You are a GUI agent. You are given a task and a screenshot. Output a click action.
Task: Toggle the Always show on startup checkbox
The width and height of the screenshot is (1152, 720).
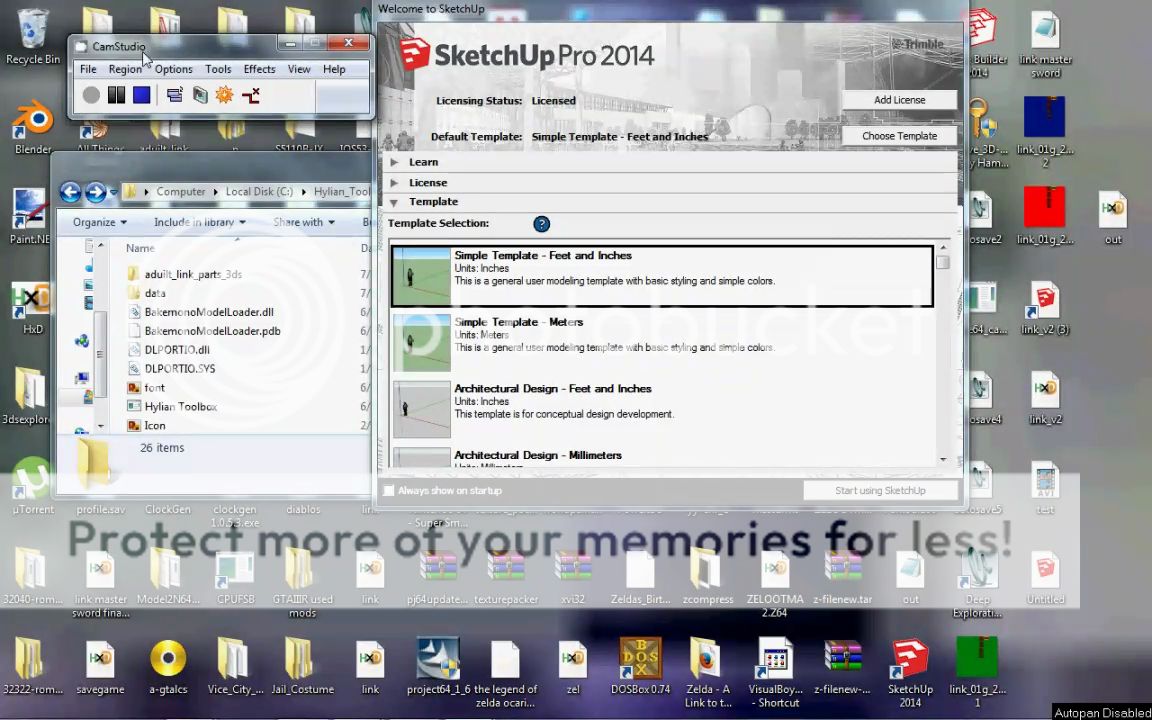(x=389, y=491)
